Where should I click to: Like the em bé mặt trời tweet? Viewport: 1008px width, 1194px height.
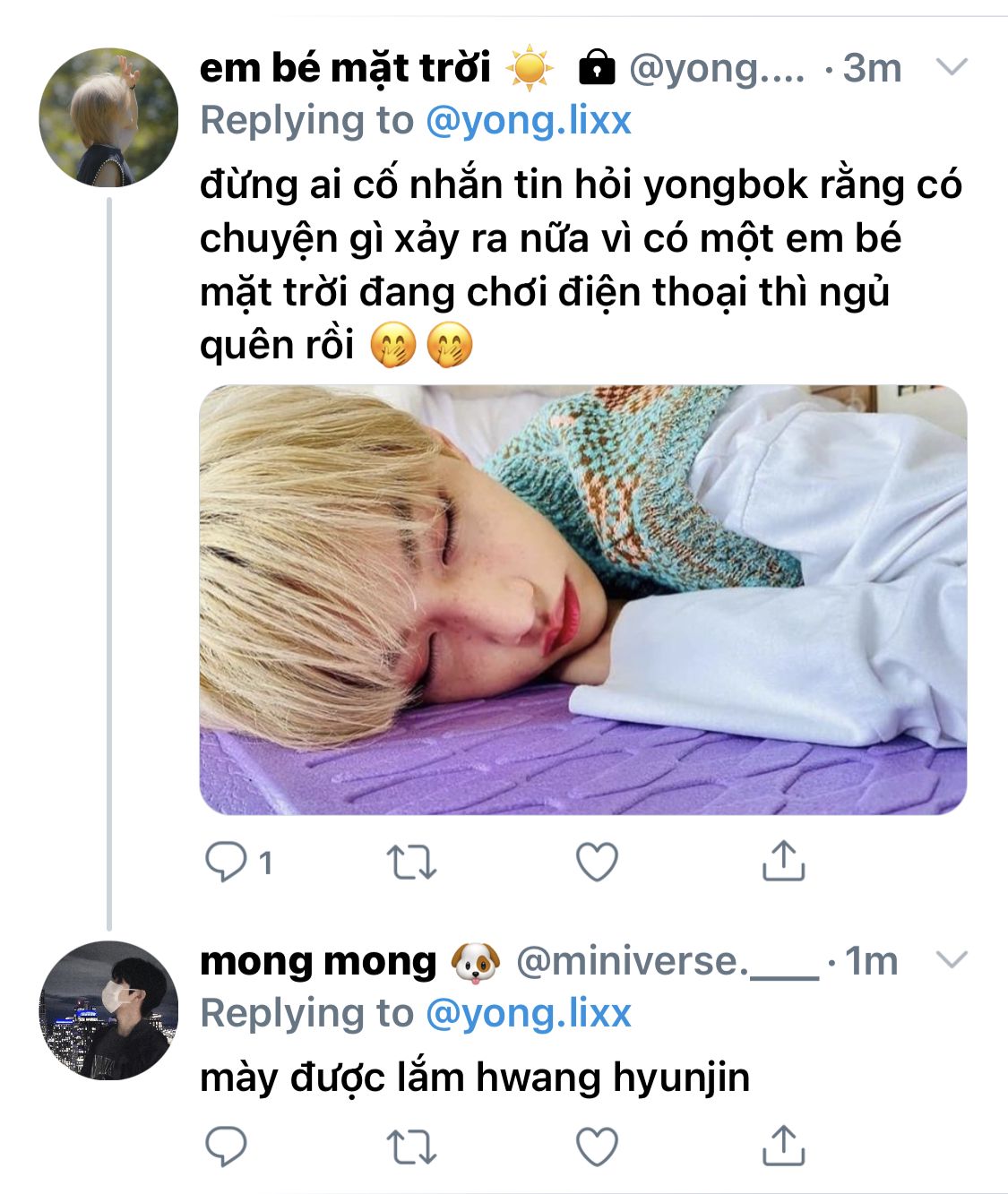pos(597,862)
